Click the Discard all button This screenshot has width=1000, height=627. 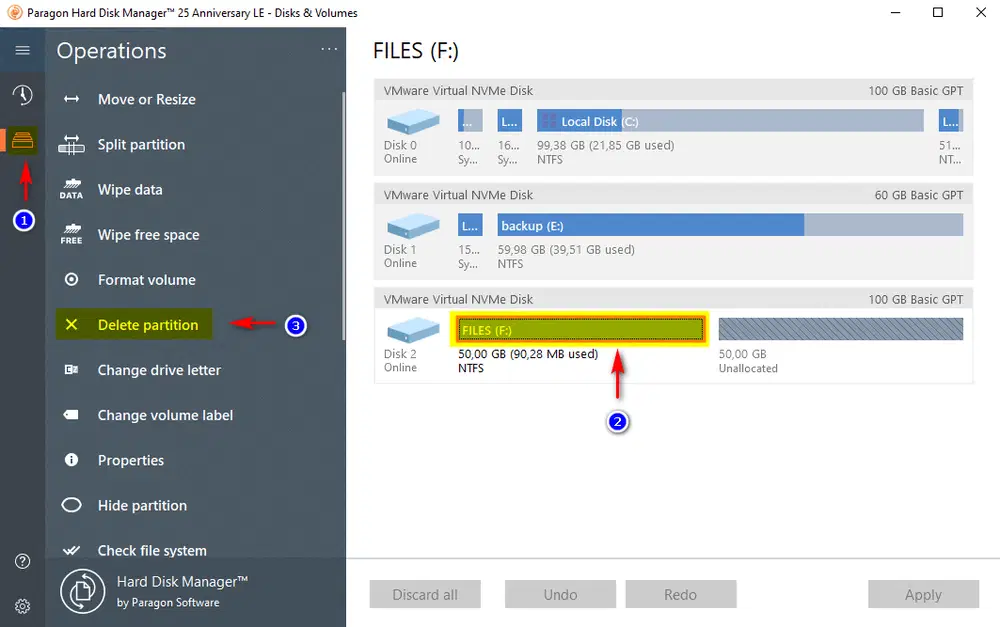click(x=425, y=594)
